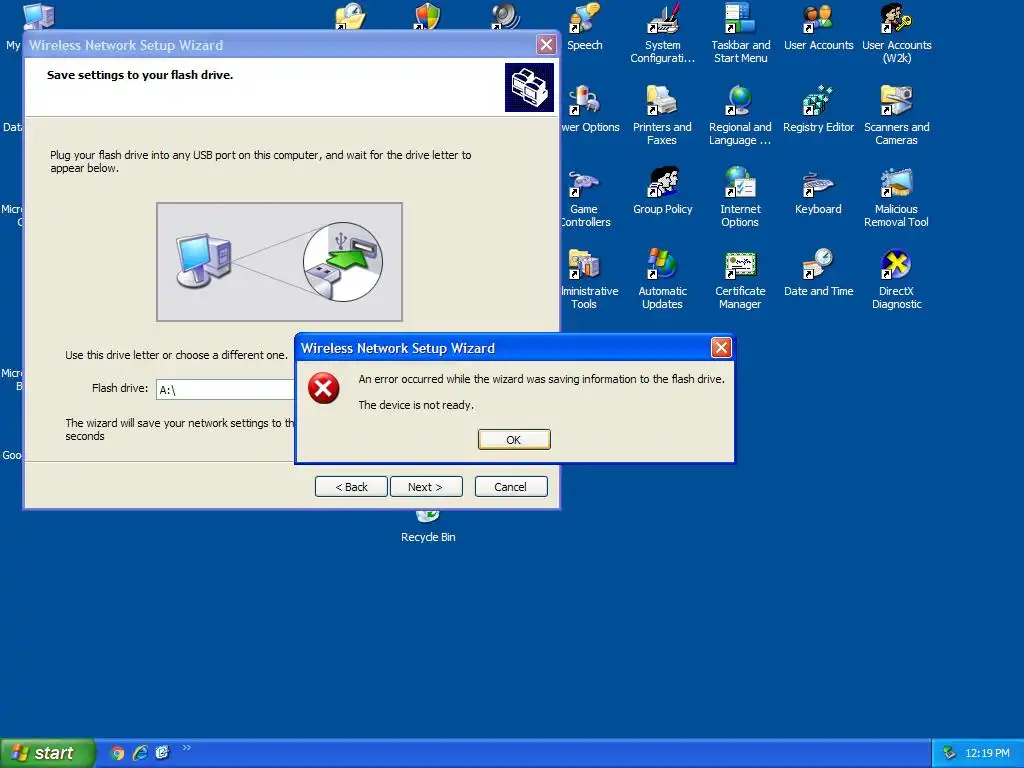Close the Wireless Network Setup Wizard window

click(x=546, y=44)
